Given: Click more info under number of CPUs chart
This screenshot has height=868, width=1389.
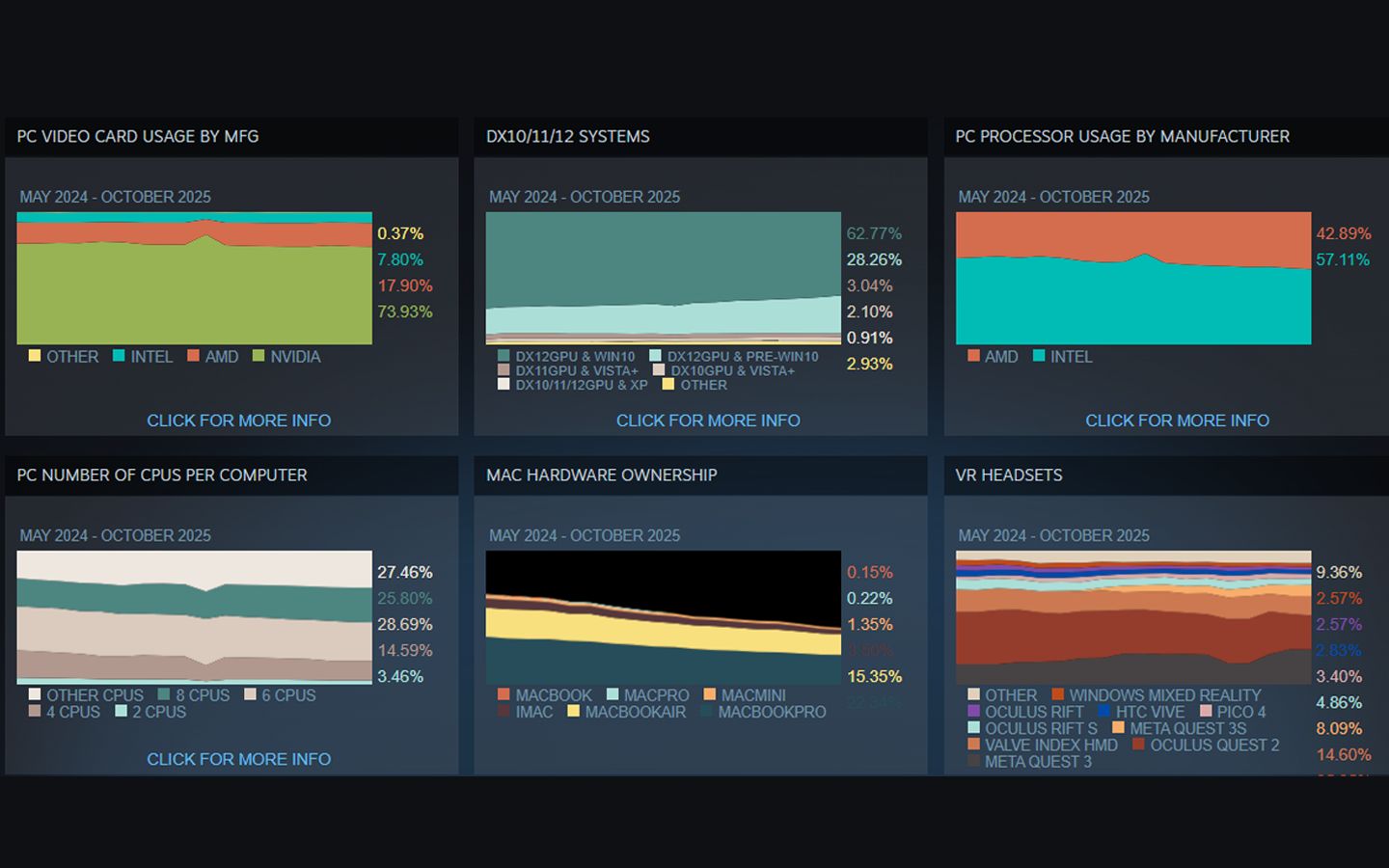Looking at the screenshot, I should tap(238, 759).
